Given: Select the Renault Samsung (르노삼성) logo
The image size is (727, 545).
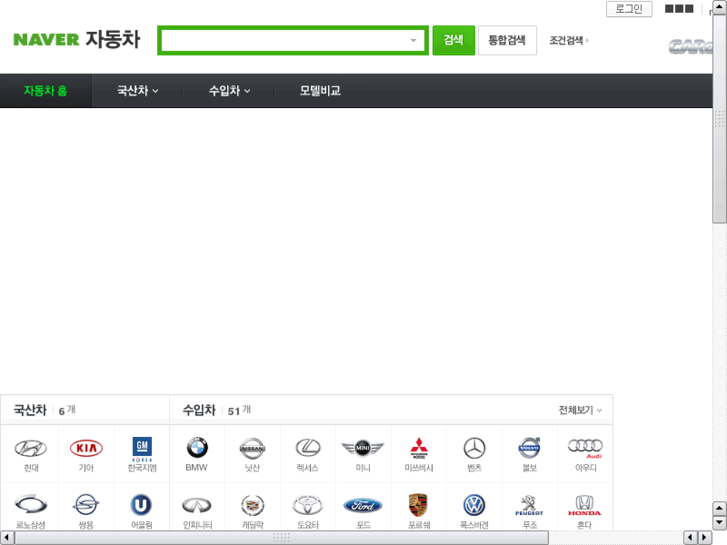Looking at the screenshot, I should point(31,504).
